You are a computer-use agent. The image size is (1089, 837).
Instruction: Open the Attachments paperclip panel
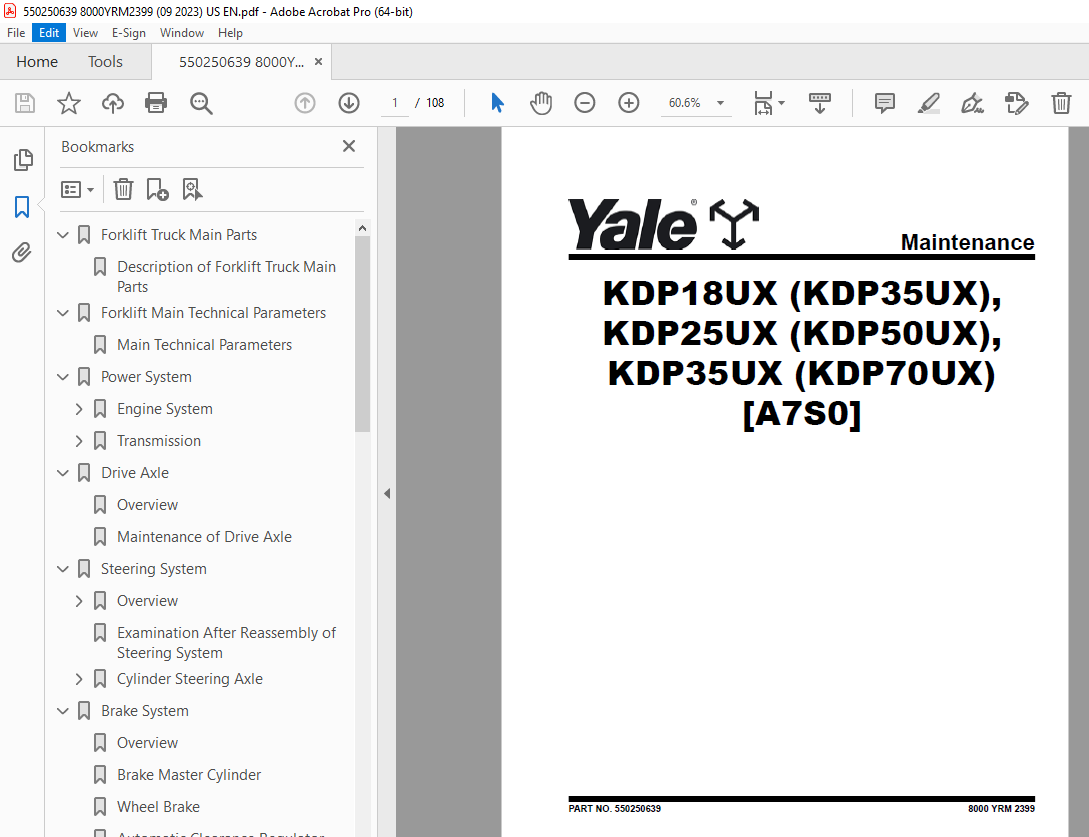tap(22, 252)
